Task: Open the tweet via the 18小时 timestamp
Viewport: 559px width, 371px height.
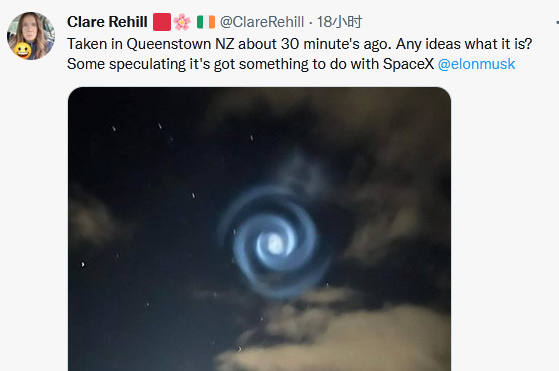Action: (x=339, y=22)
